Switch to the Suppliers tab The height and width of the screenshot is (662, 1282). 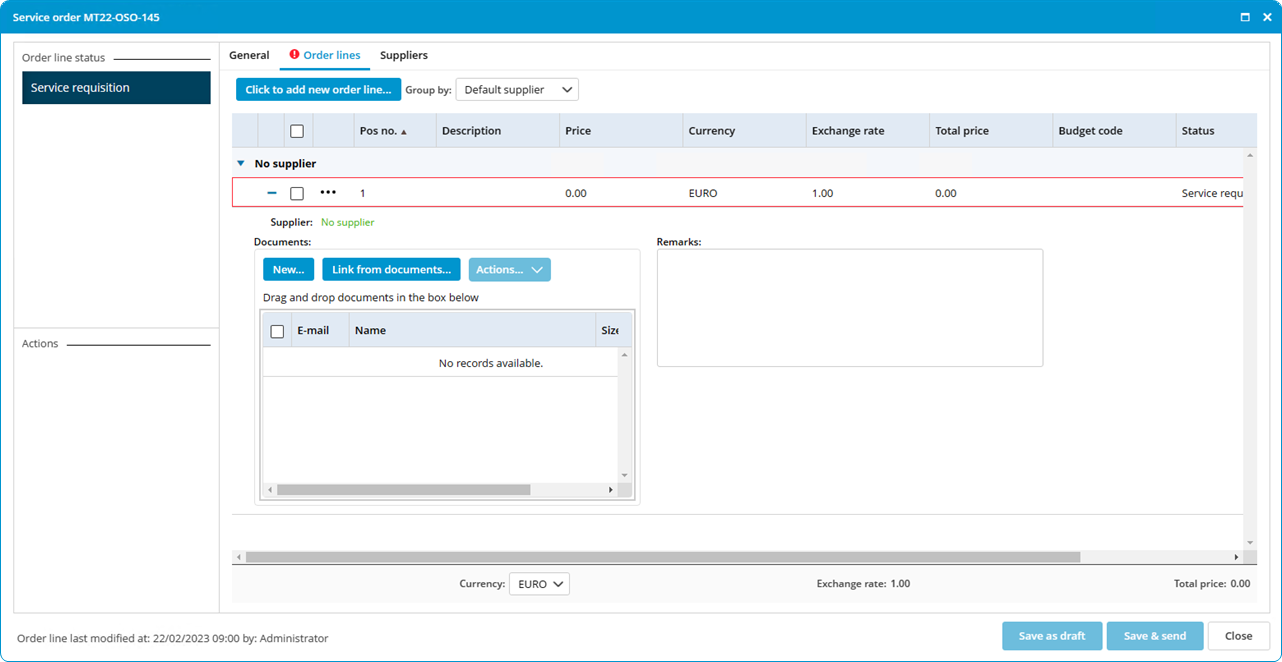click(404, 55)
